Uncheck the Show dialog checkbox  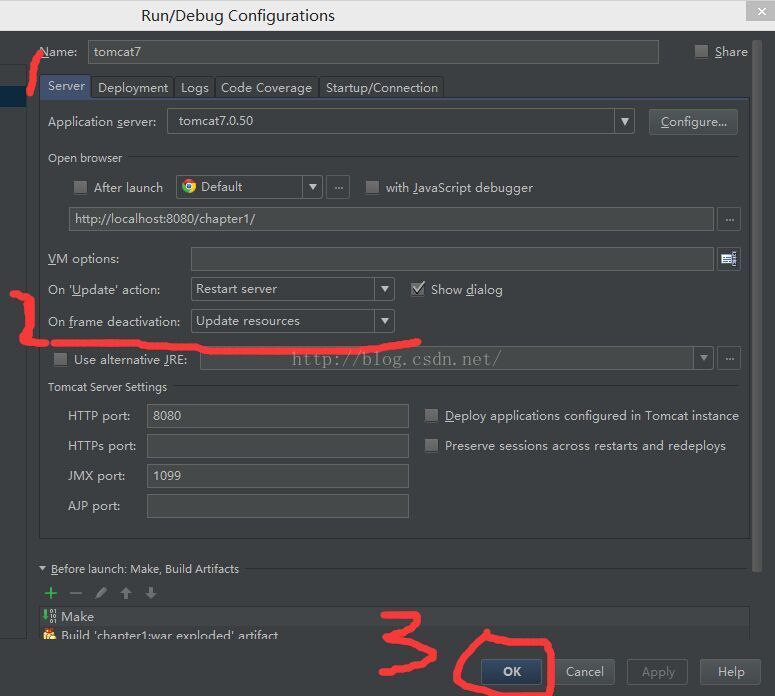pyautogui.click(x=418, y=289)
